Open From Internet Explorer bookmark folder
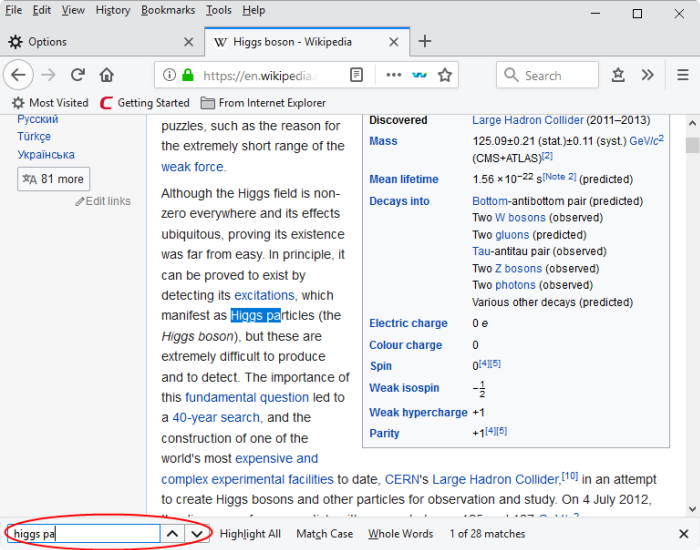The width and height of the screenshot is (700, 550). click(x=263, y=103)
